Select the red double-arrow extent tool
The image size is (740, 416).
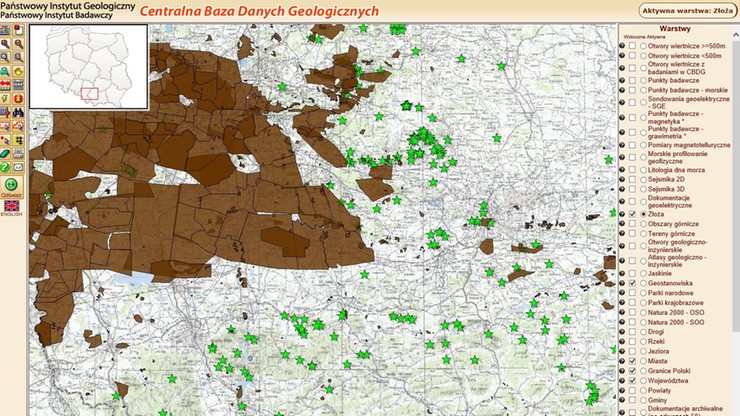(x=5, y=85)
